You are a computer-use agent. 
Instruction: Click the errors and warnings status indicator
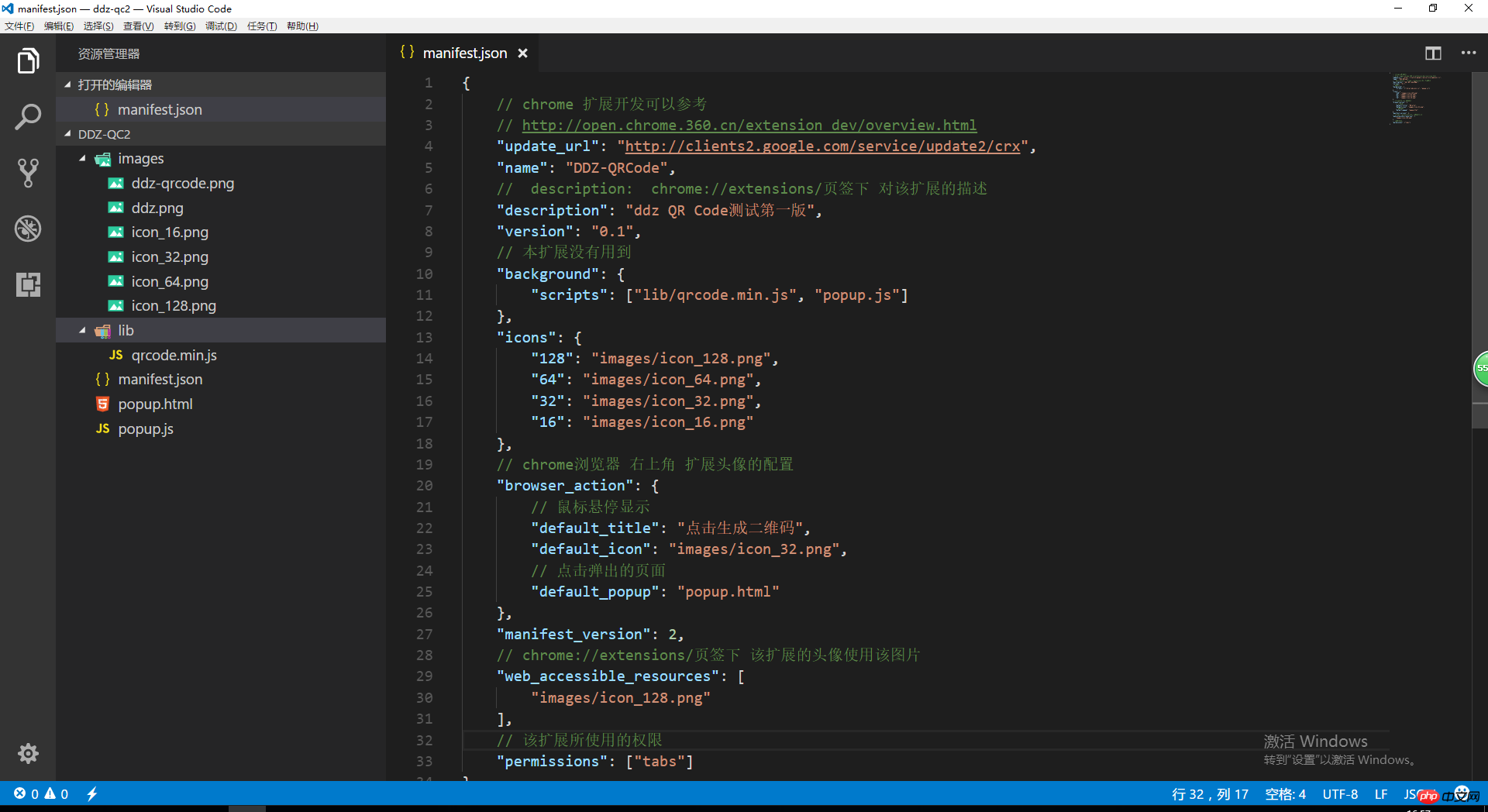click(x=41, y=793)
